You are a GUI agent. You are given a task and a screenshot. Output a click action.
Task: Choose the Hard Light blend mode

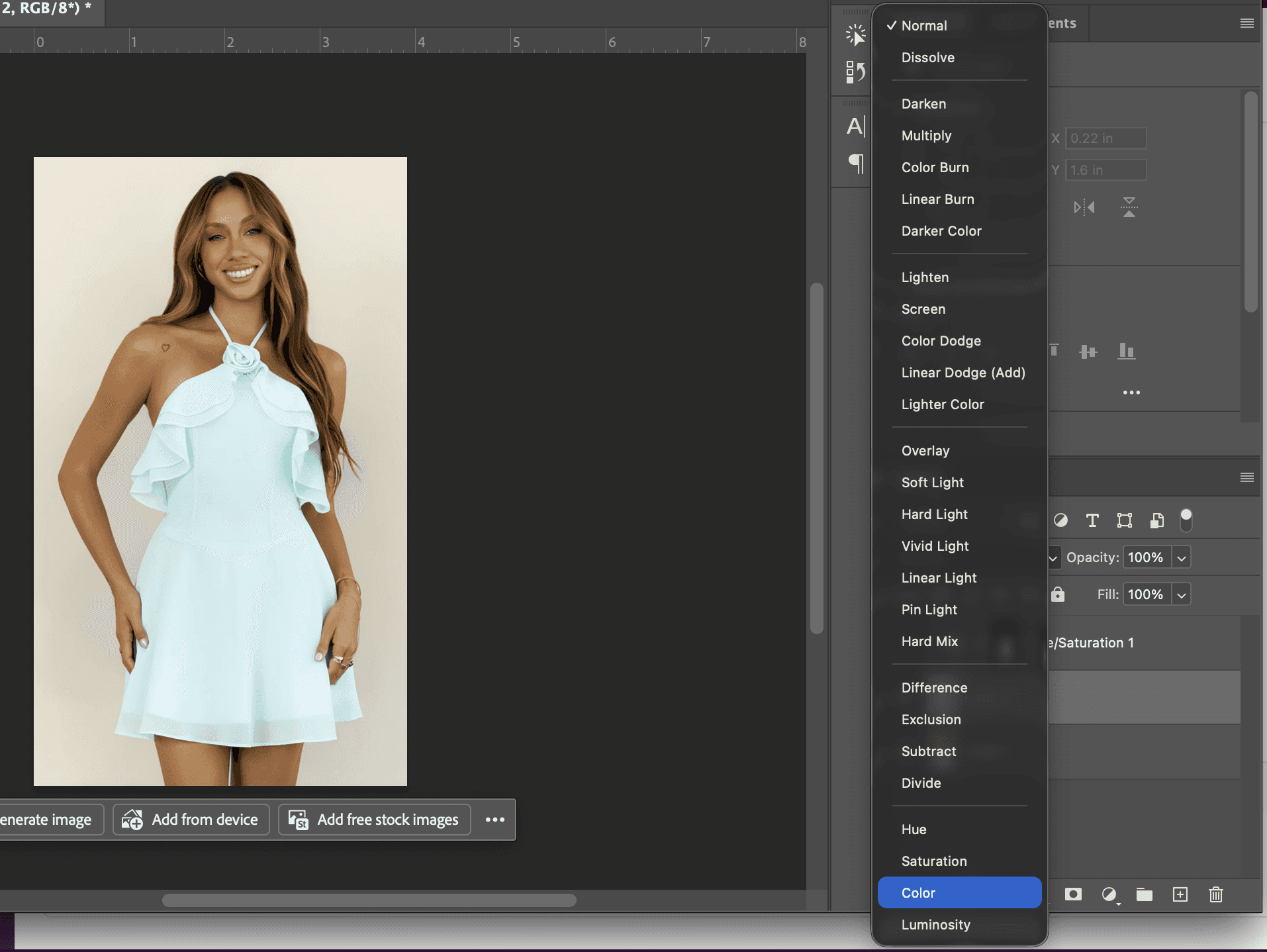point(959,514)
